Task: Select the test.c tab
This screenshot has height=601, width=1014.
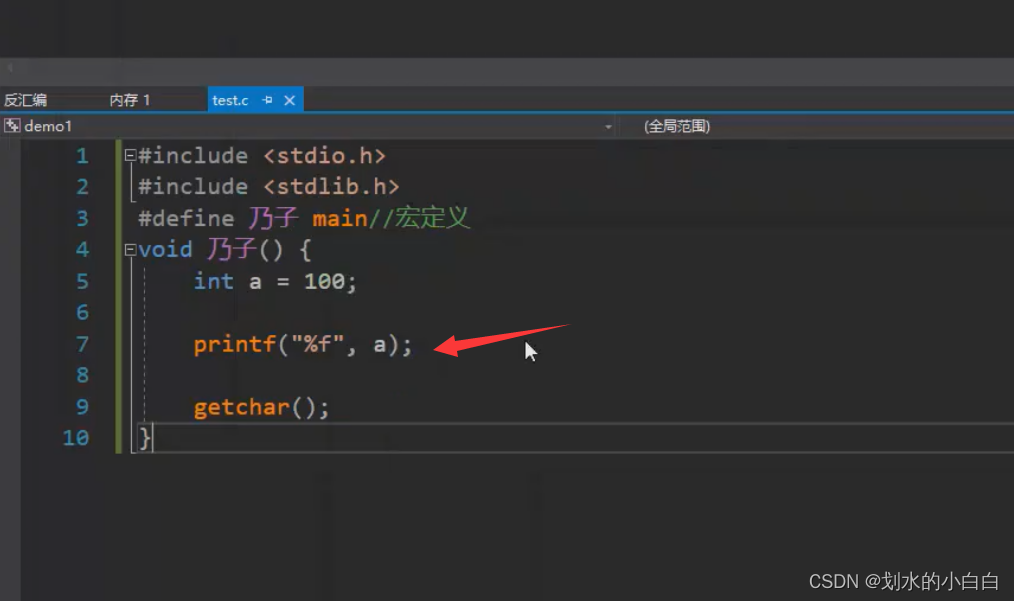Action: click(x=230, y=100)
